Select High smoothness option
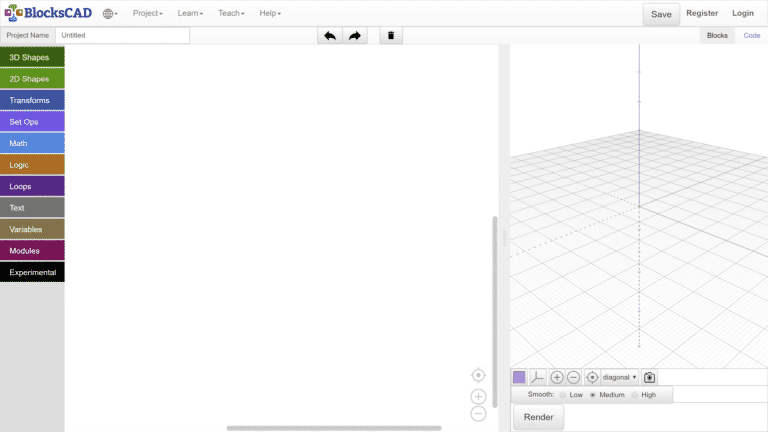Viewport: 768px width, 432px height. click(x=634, y=395)
